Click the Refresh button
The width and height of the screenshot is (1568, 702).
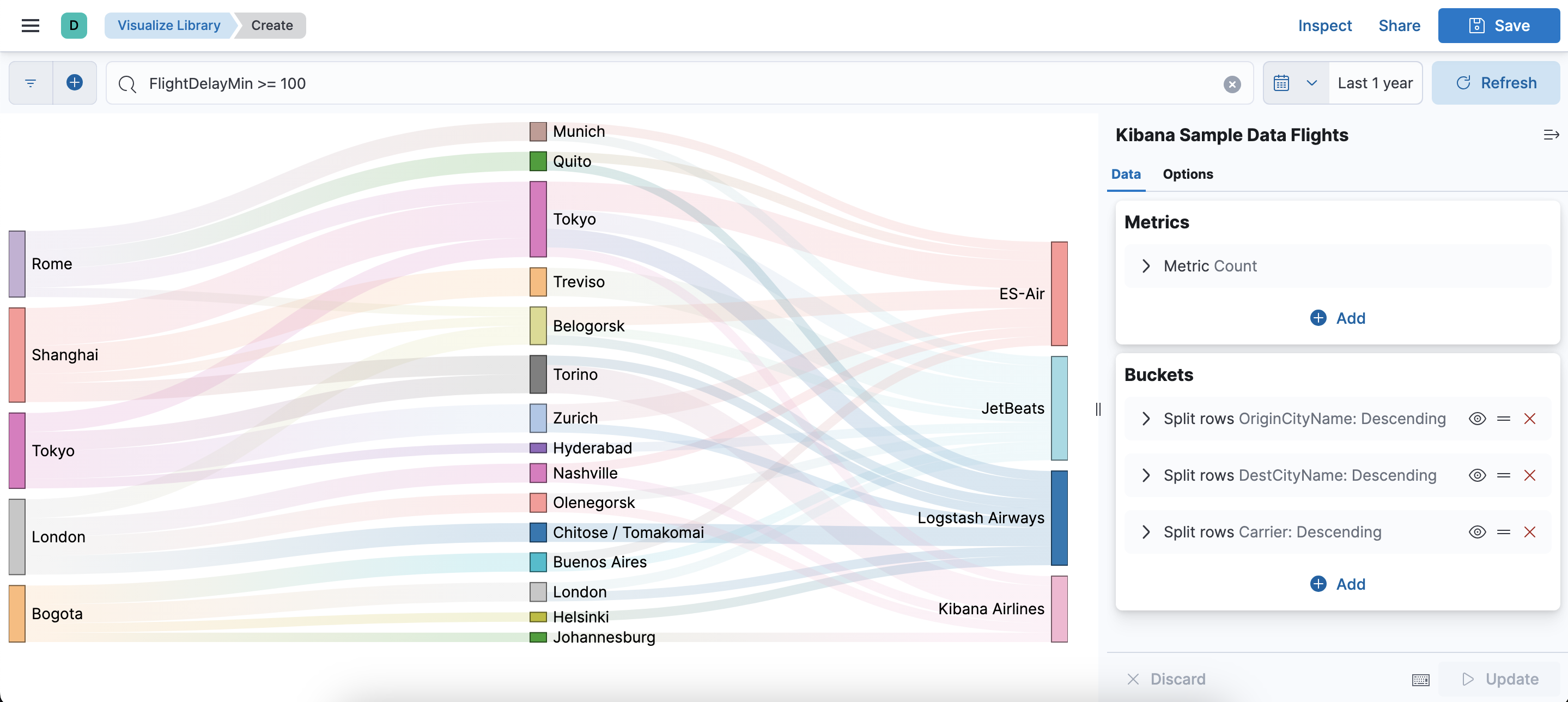click(1495, 83)
